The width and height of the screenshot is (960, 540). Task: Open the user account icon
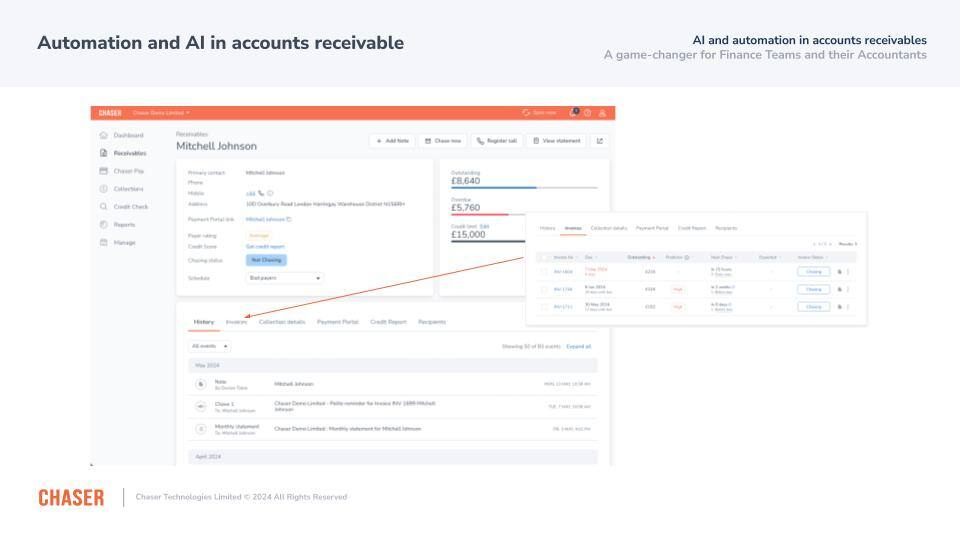602,113
